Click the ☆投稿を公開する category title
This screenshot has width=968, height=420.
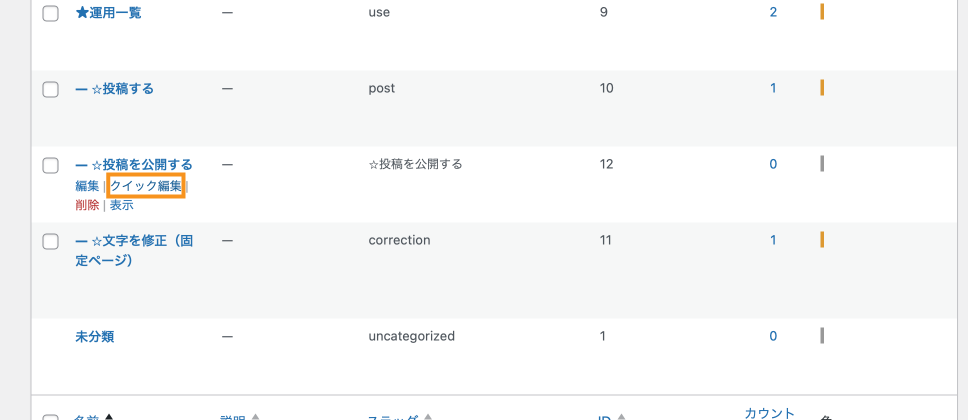click(134, 164)
